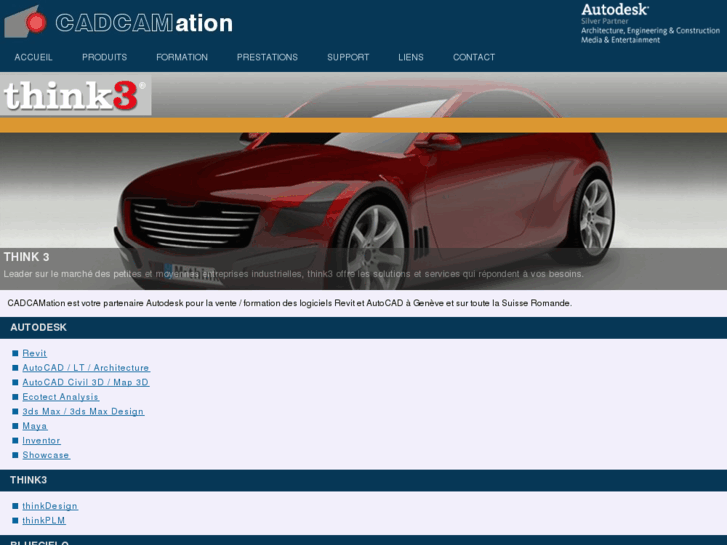Follow the Showcase link
This screenshot has height=545, width=727.
46,455
